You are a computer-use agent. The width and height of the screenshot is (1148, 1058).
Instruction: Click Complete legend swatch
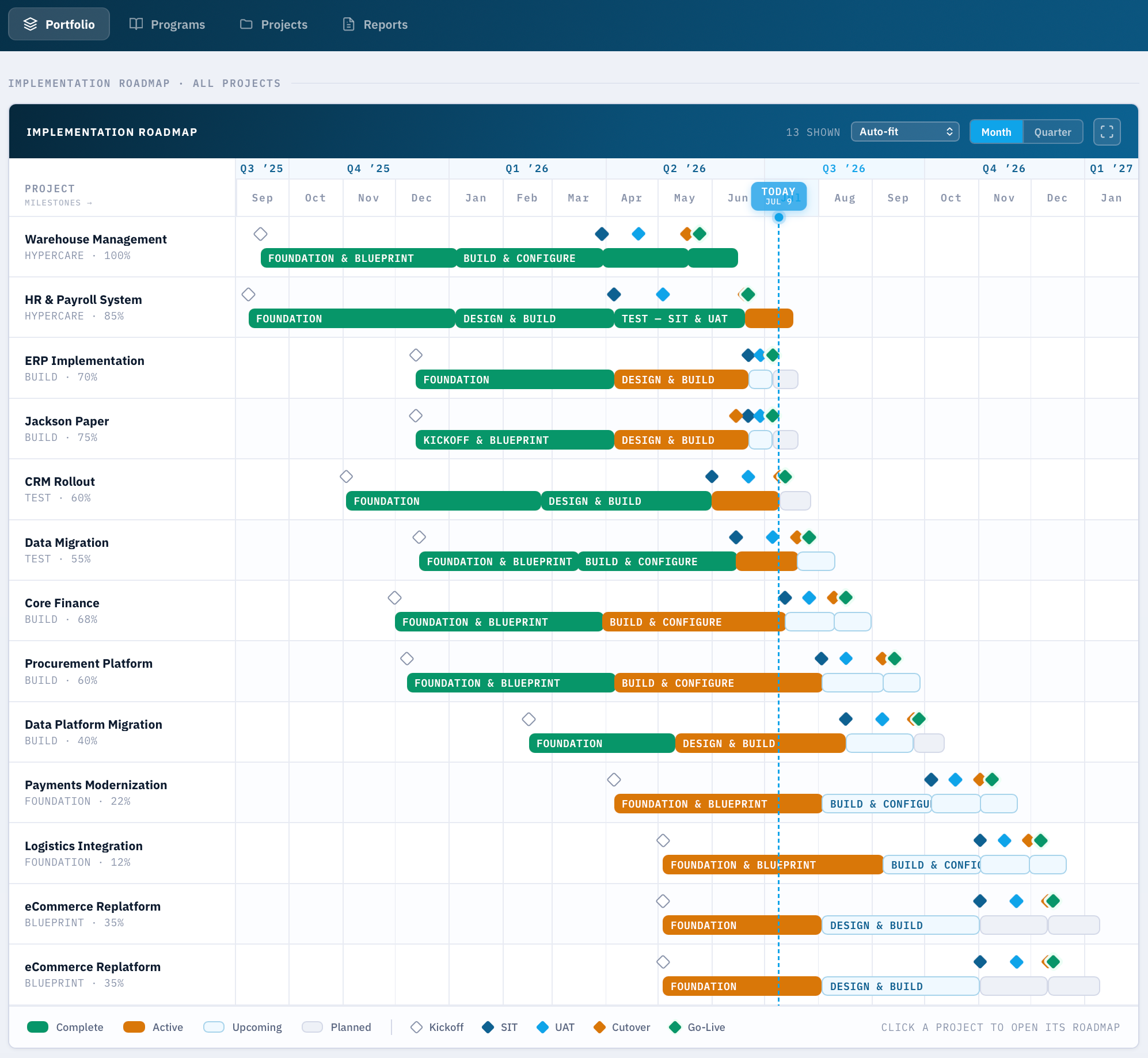[38, 1027]
